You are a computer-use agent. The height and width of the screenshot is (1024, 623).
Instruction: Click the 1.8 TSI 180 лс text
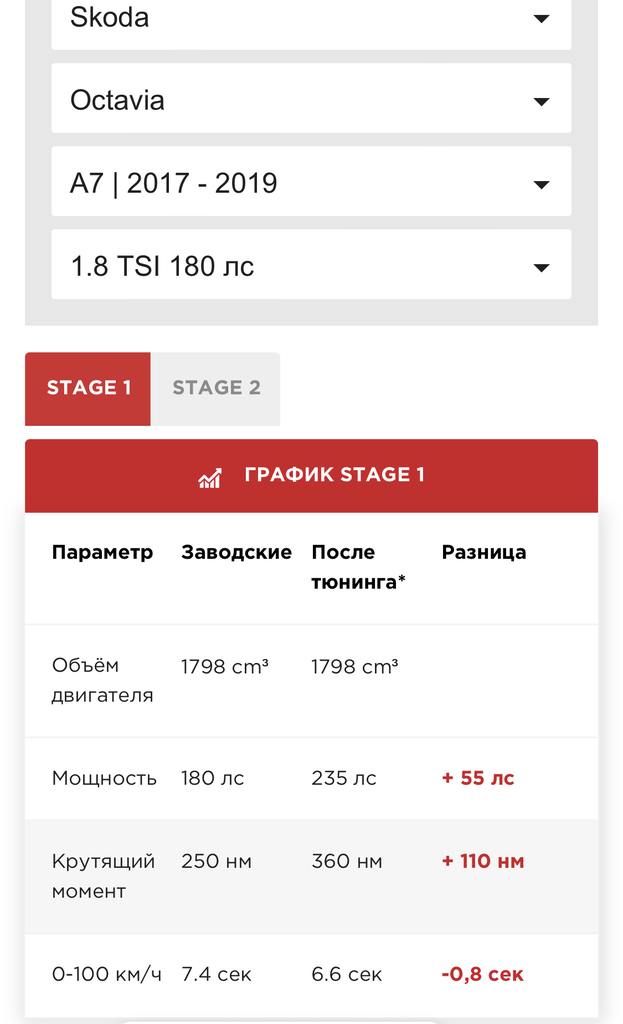pos(162,266)
